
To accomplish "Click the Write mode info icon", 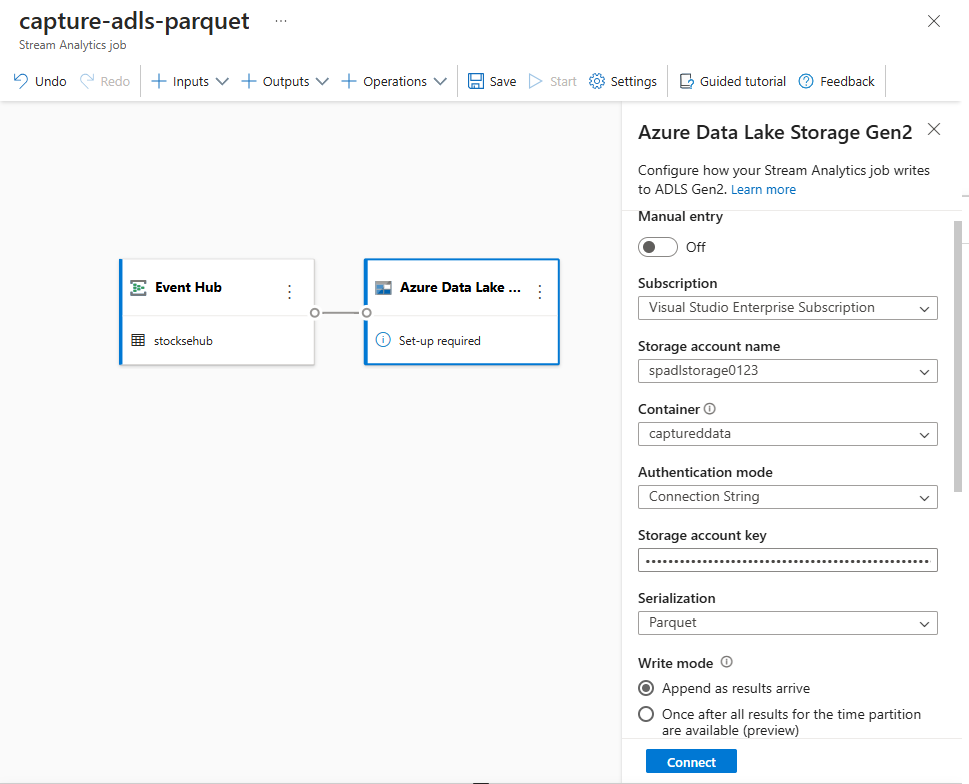I will point(727,662).
